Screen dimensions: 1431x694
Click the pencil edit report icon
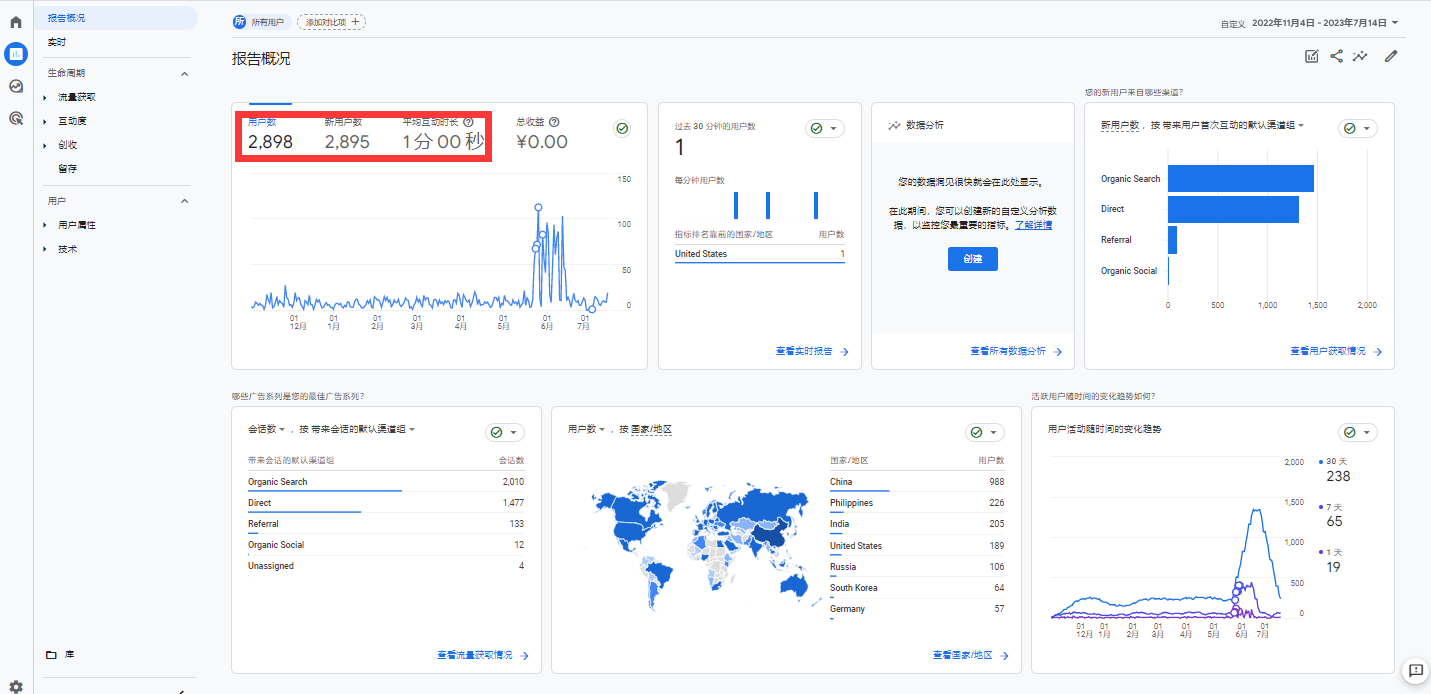pos(1390,56)
